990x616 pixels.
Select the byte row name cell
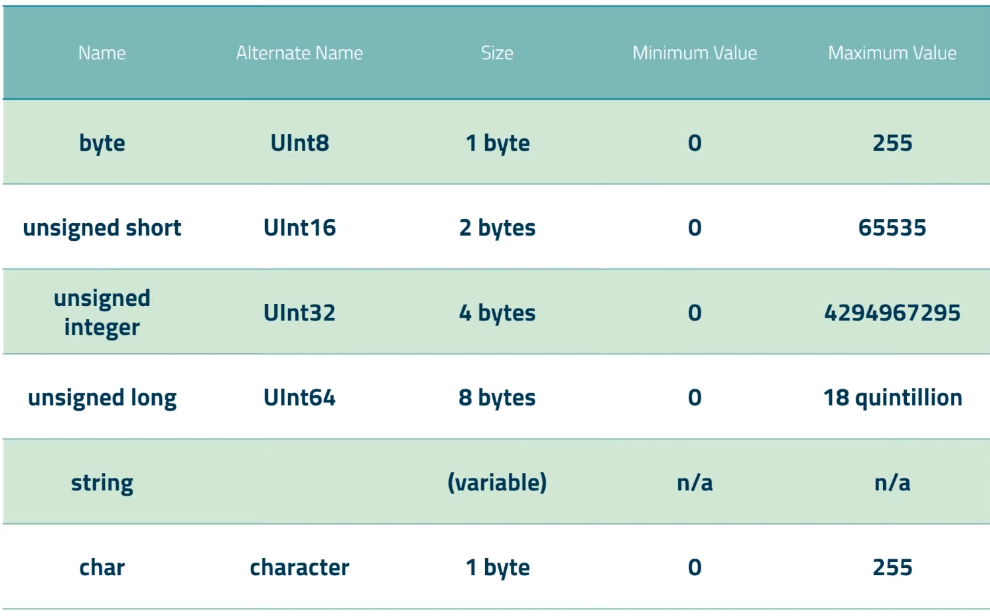click(101, 142)
